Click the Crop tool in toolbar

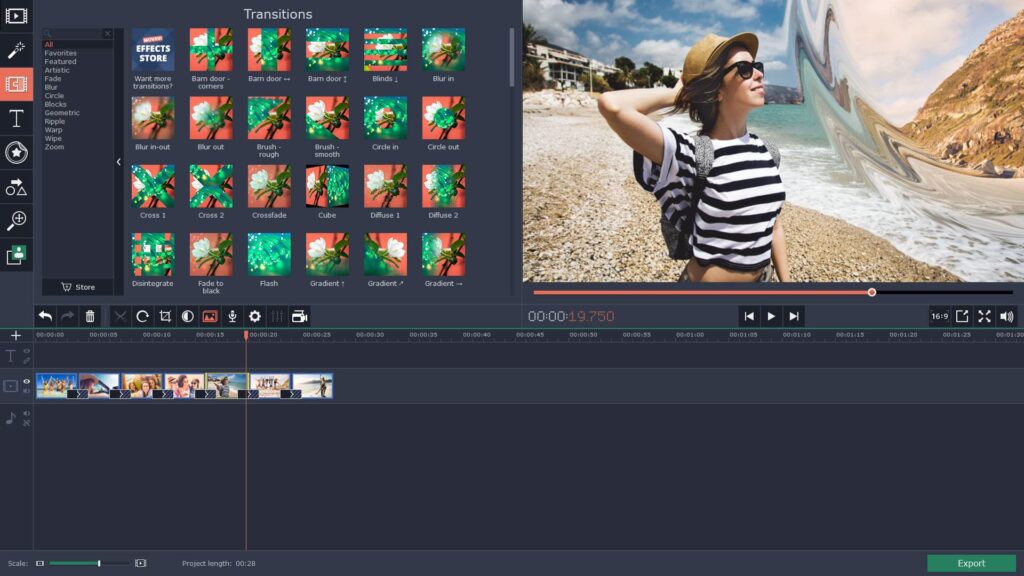click(x=166, y=316)
